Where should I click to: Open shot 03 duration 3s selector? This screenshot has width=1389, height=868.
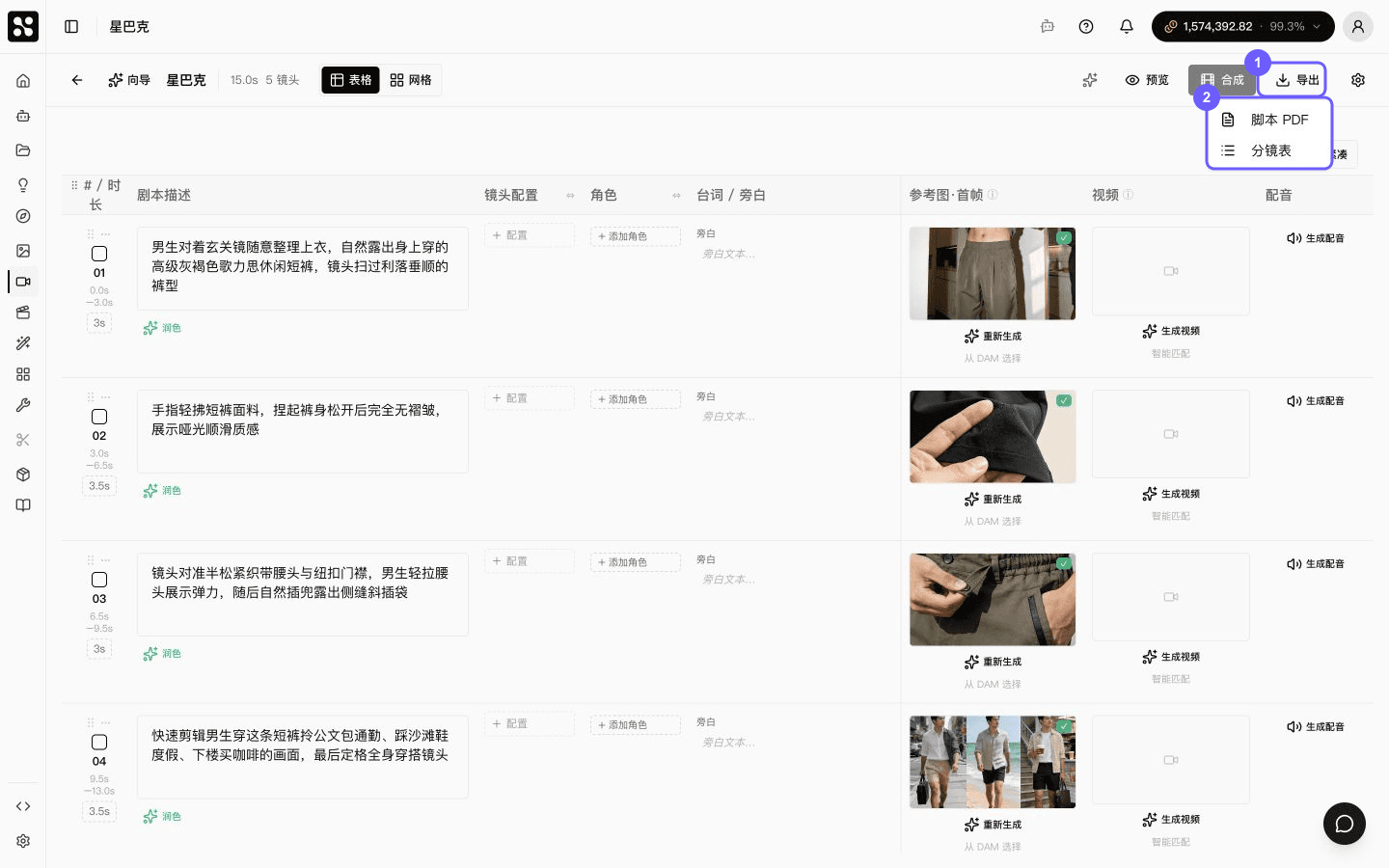coord(99,649)
